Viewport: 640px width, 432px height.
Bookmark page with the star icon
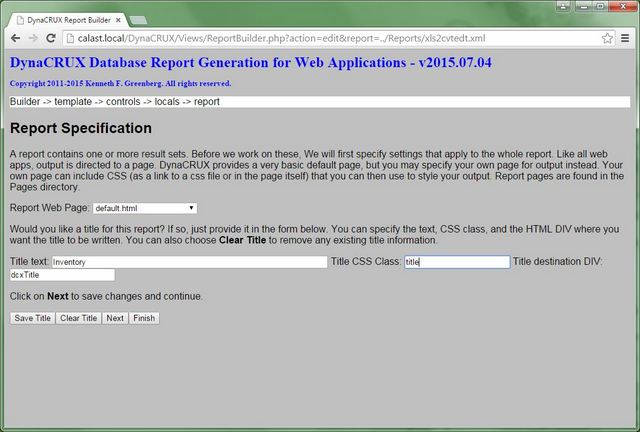coord(607,38)
